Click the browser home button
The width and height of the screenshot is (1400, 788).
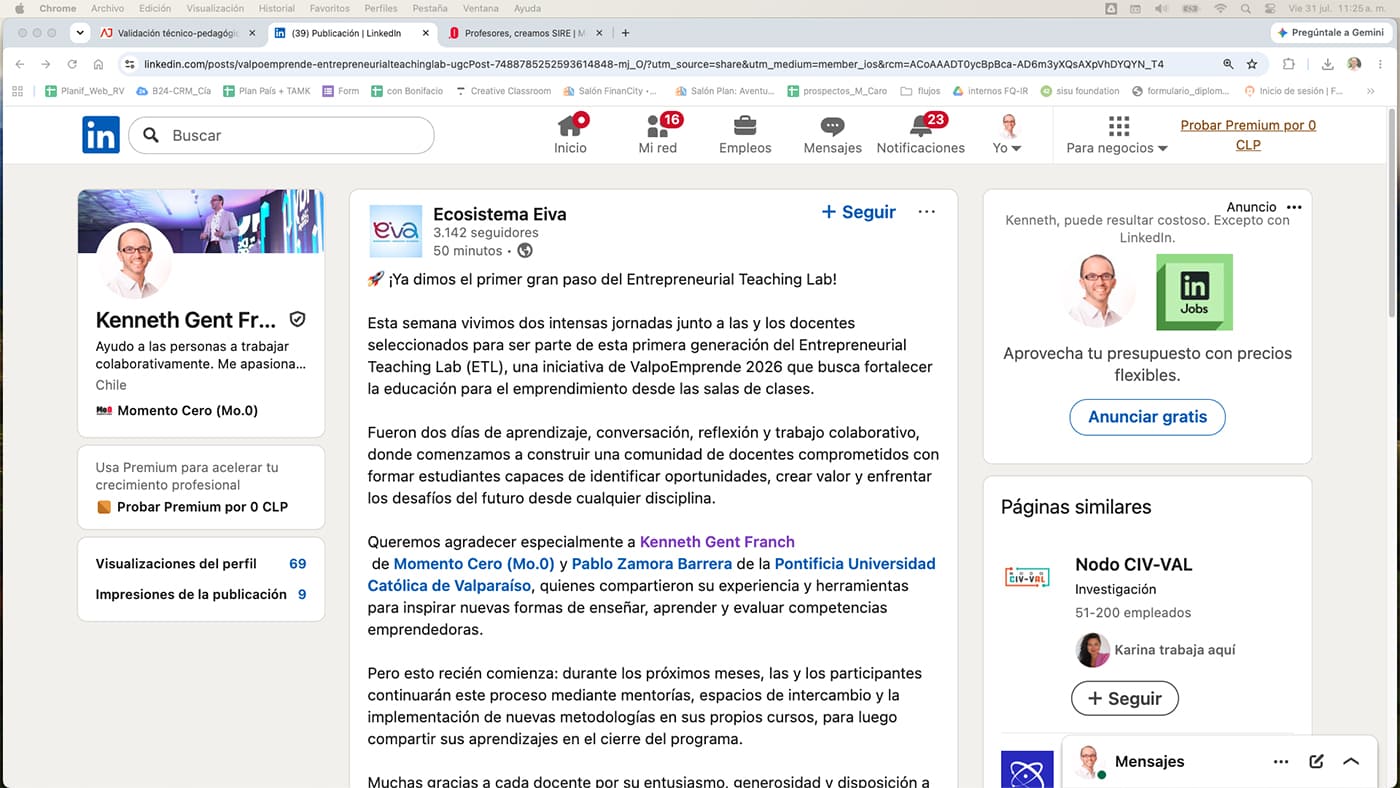point(98,64)
